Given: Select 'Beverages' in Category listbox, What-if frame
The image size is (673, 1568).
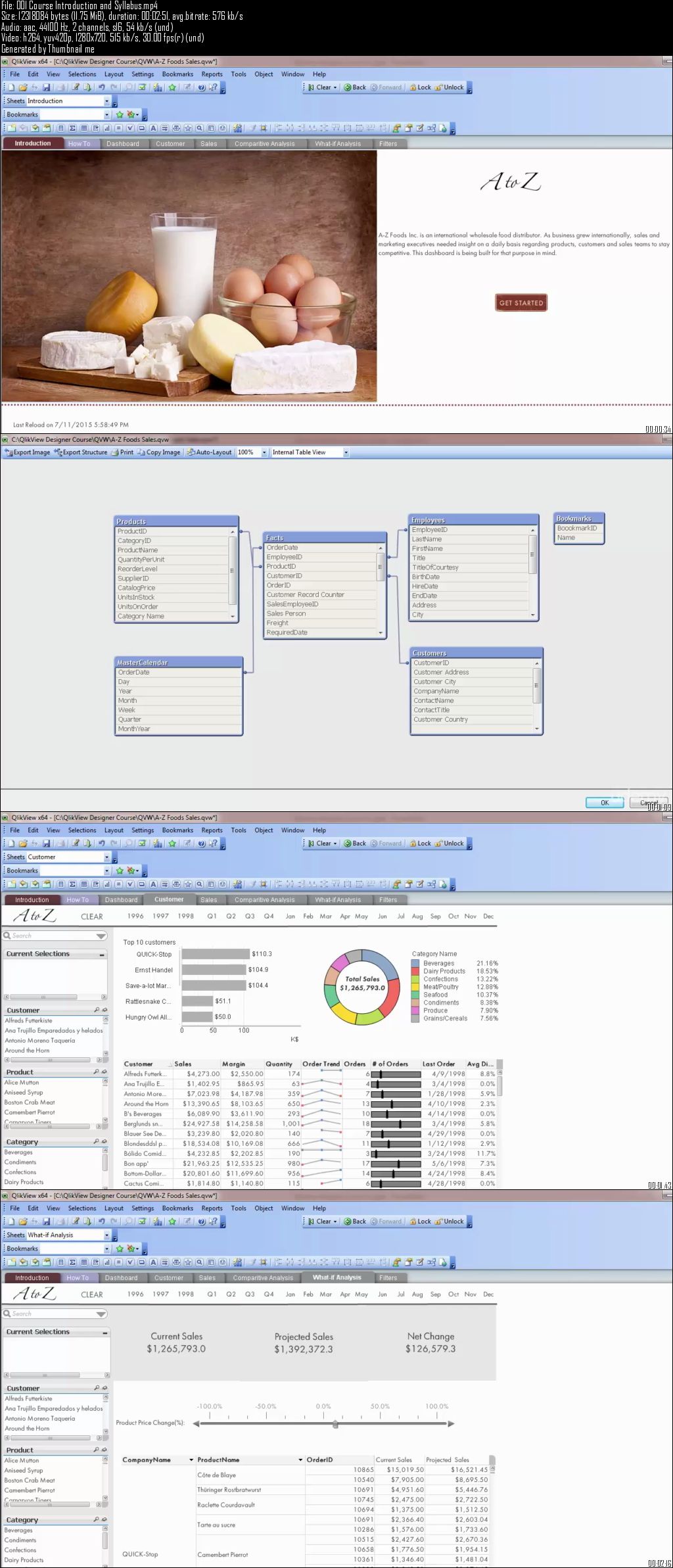Looking at the screenshot, I should click(x=18, y=1530).
